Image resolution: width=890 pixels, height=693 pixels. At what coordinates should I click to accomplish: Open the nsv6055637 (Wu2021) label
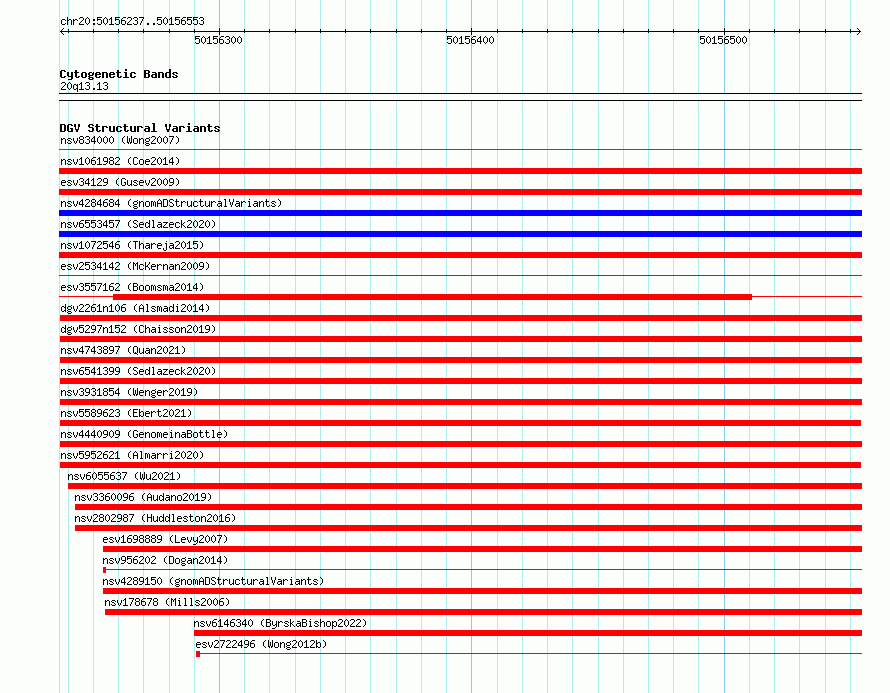click(124, 476)
